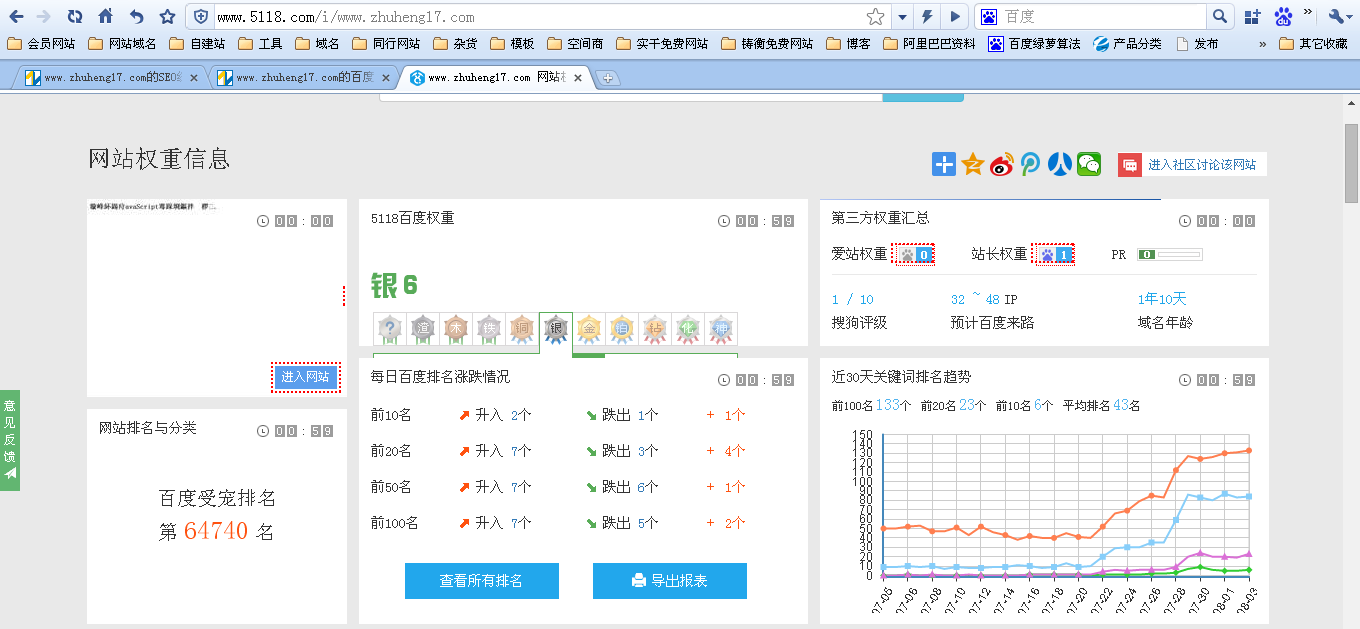Expand the bookmarks bar overflow chevron
1360x629 pixels.
(x=1262, y=44)
